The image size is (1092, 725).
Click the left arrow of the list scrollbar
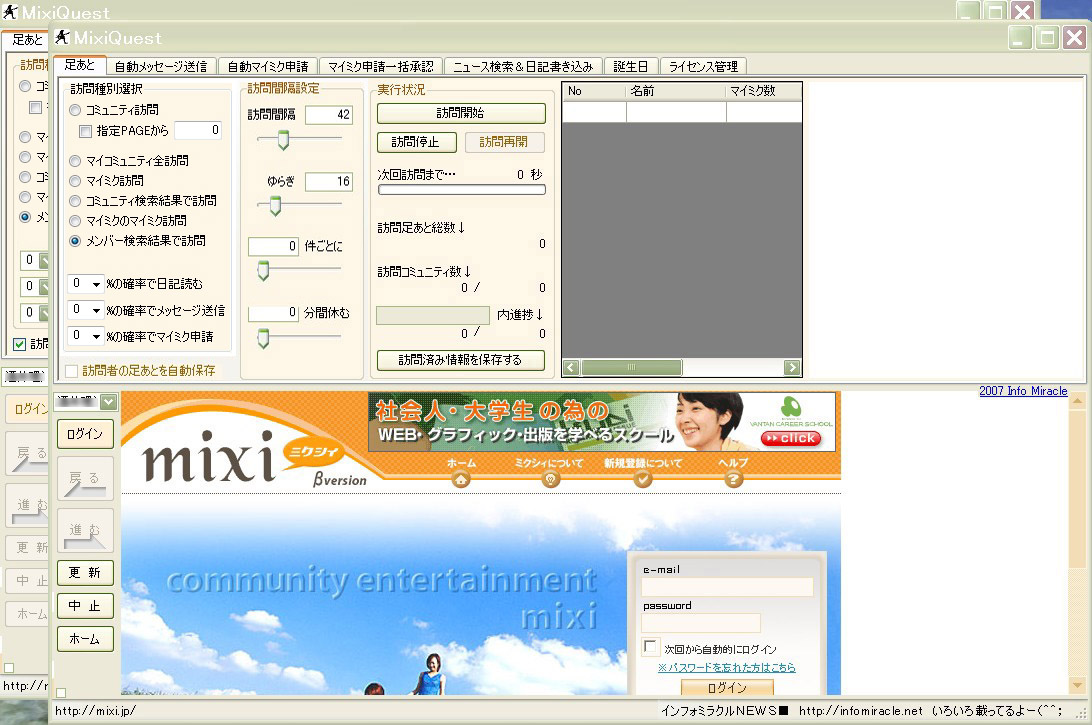(571, 367)
